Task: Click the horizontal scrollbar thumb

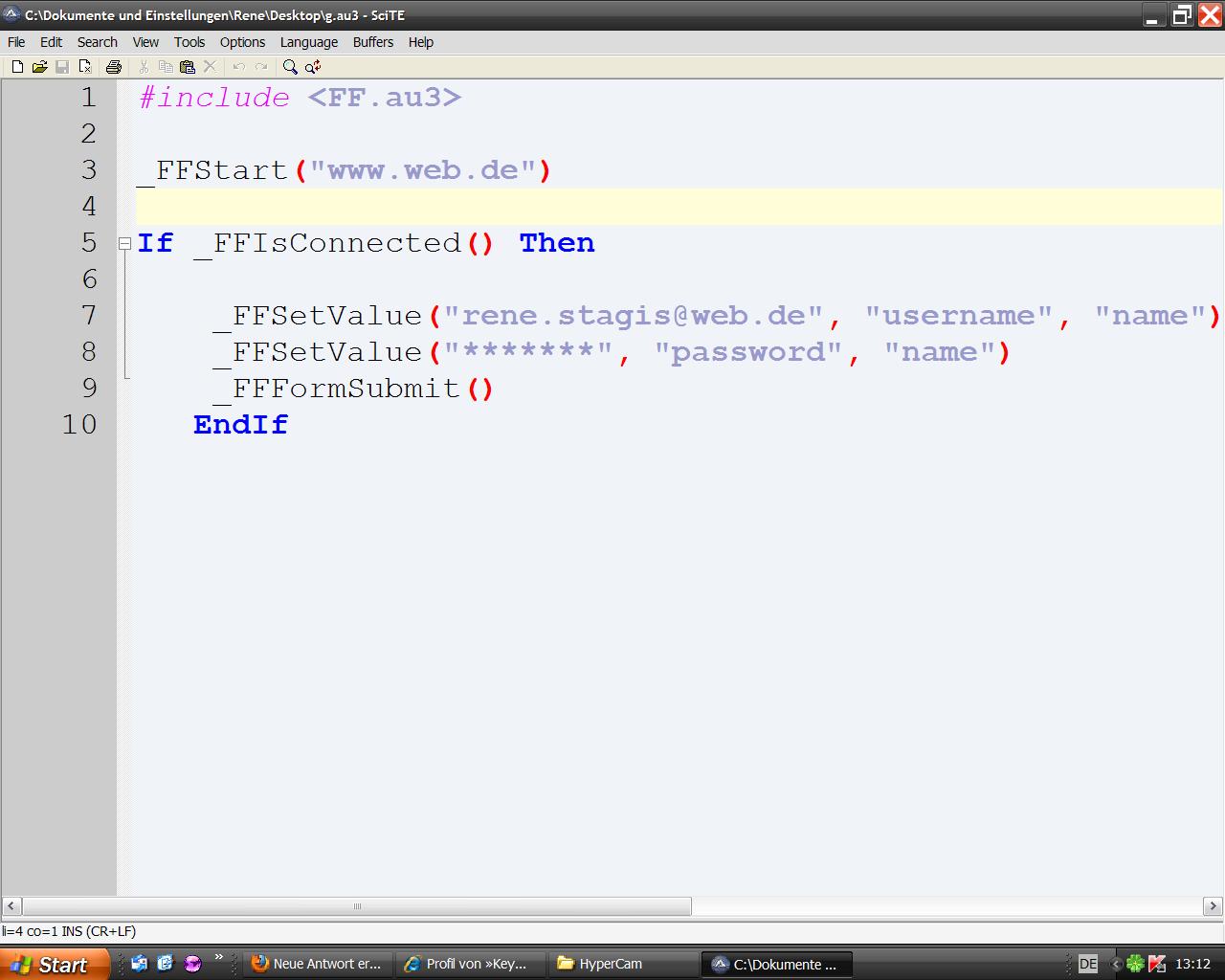Action: (357, 905)
